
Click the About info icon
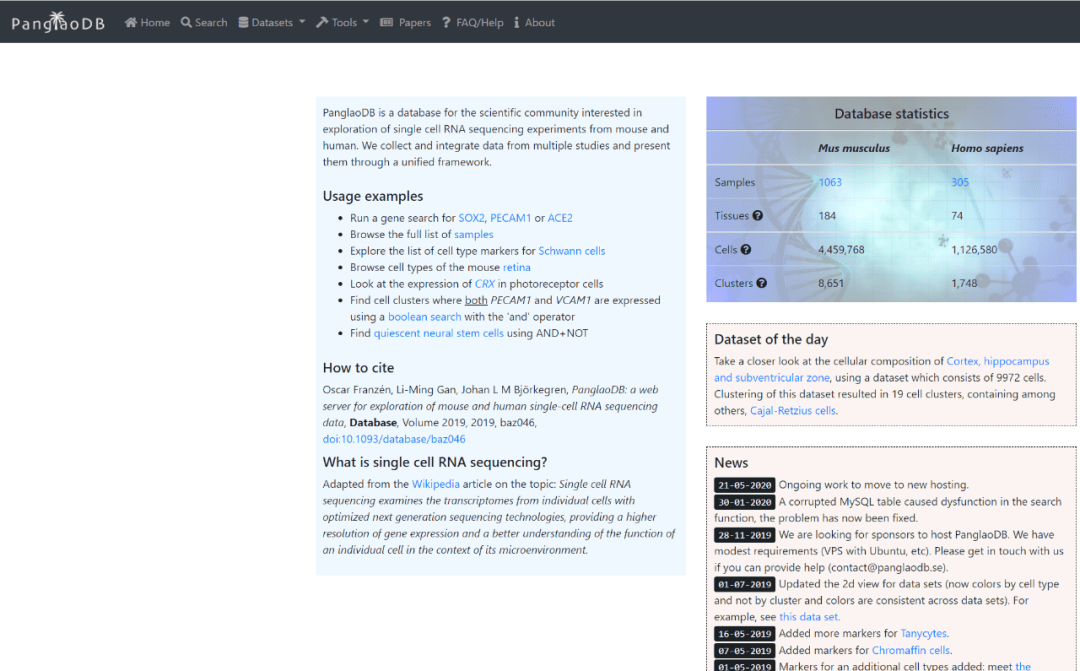(x=517, y=23)
